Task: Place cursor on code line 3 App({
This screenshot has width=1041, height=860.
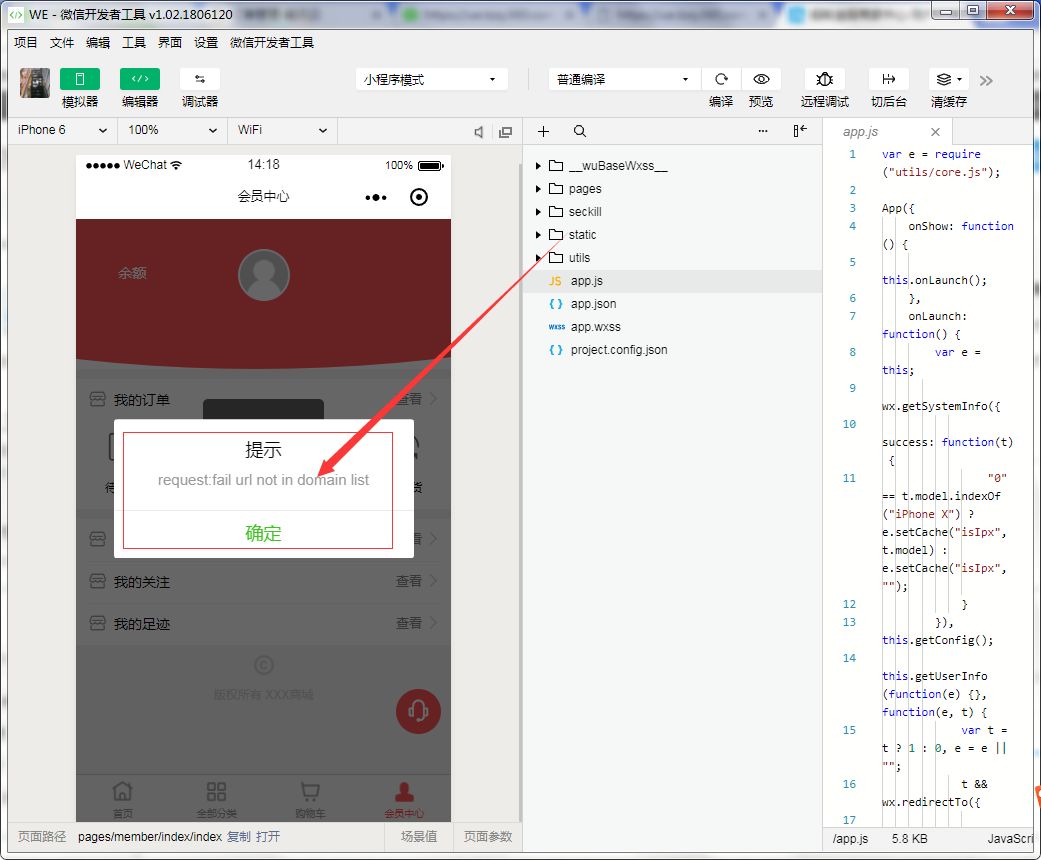Action: click(x=898, y=208)
